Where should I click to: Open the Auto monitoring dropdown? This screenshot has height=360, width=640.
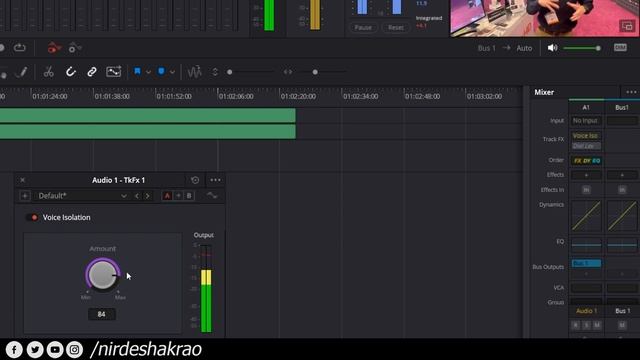[x=524, y=48]
